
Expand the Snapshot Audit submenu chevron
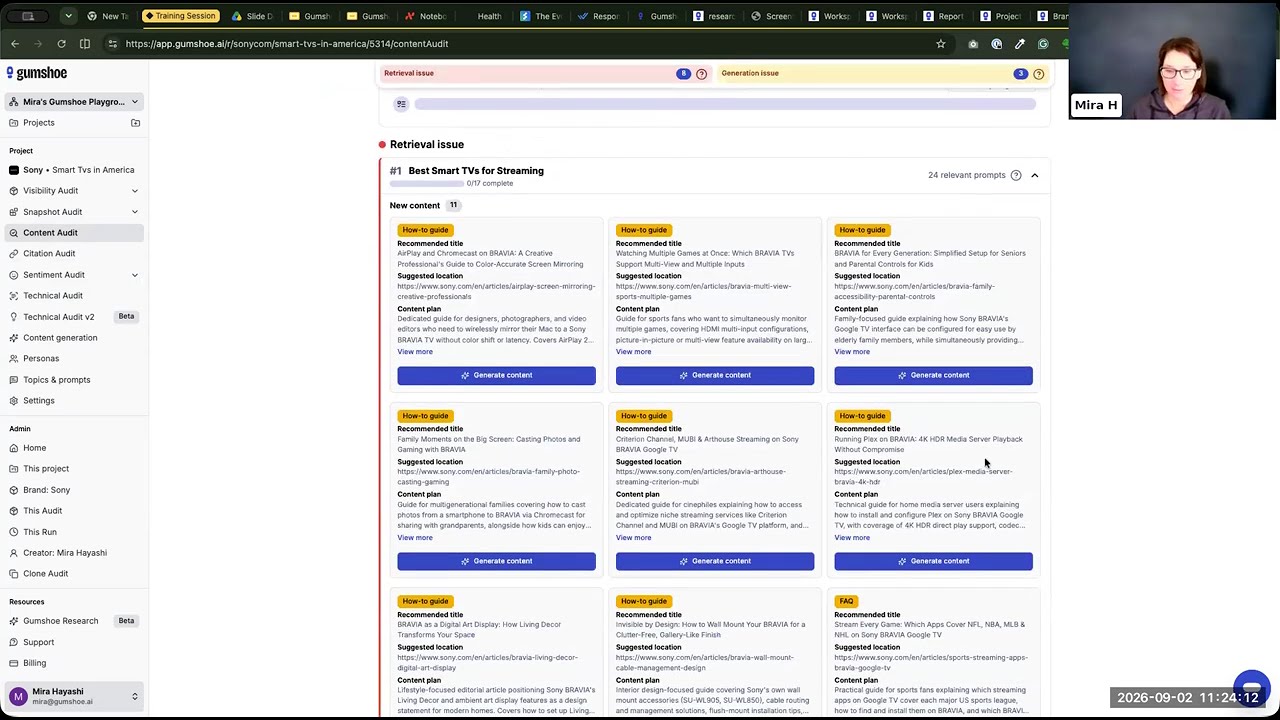click(x=135, y=212)
